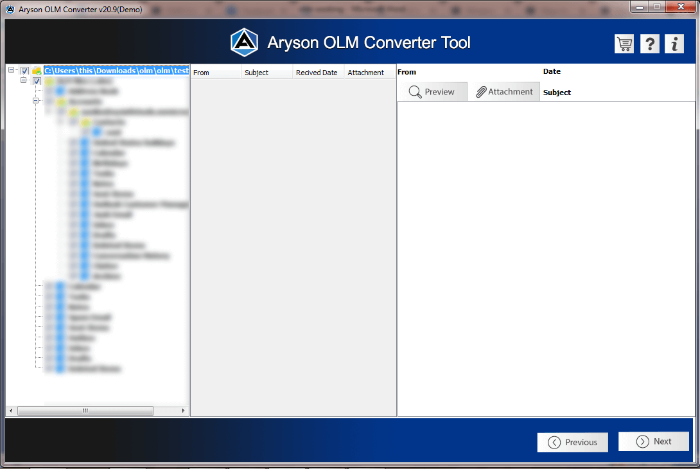The height and width of the screenshot is (469, 700).
Task: Select the C:\Users\this\Downloads\olm path row
Action: tap(116, 71)
